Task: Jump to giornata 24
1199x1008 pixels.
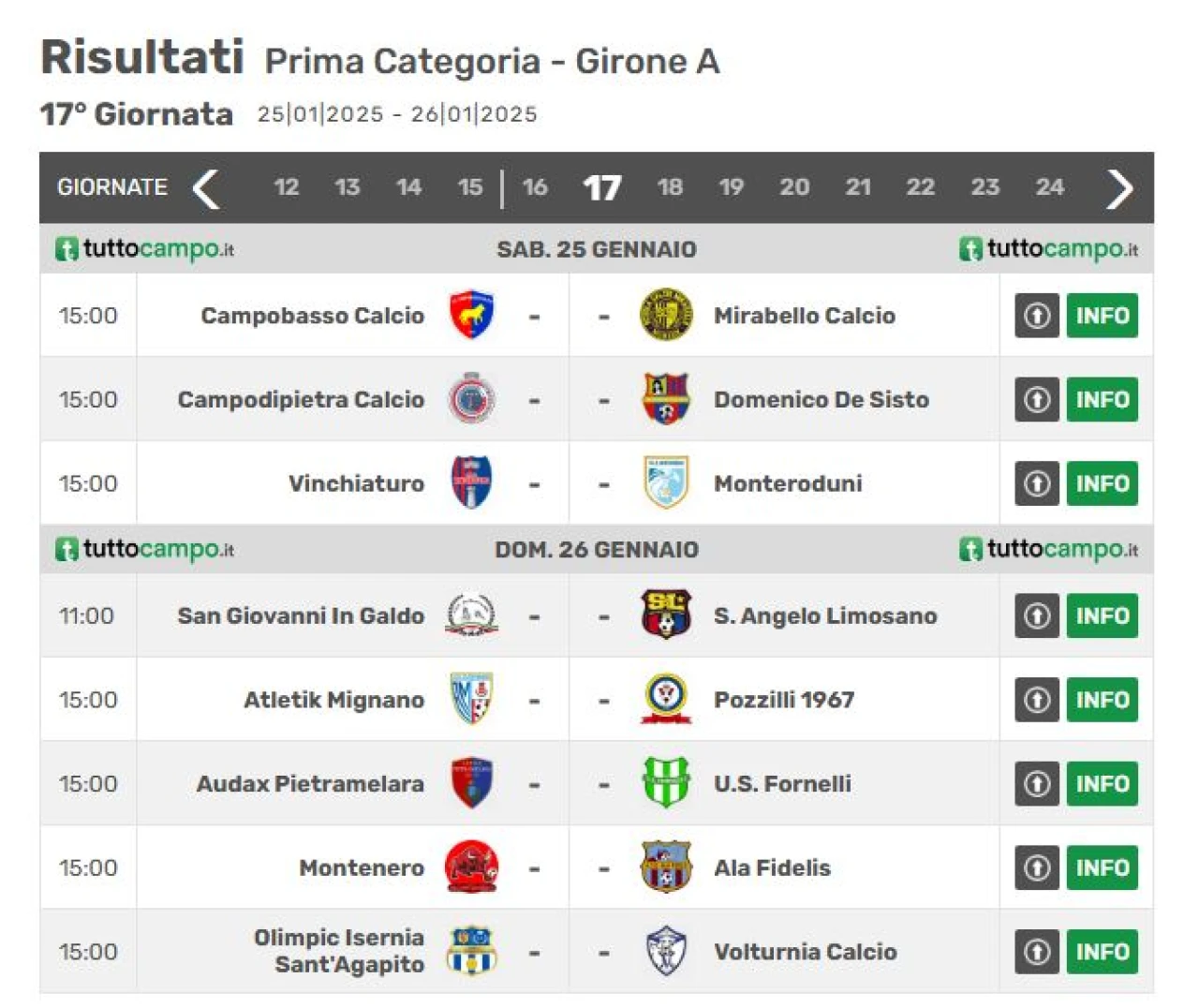Action: click(1049, 187)
